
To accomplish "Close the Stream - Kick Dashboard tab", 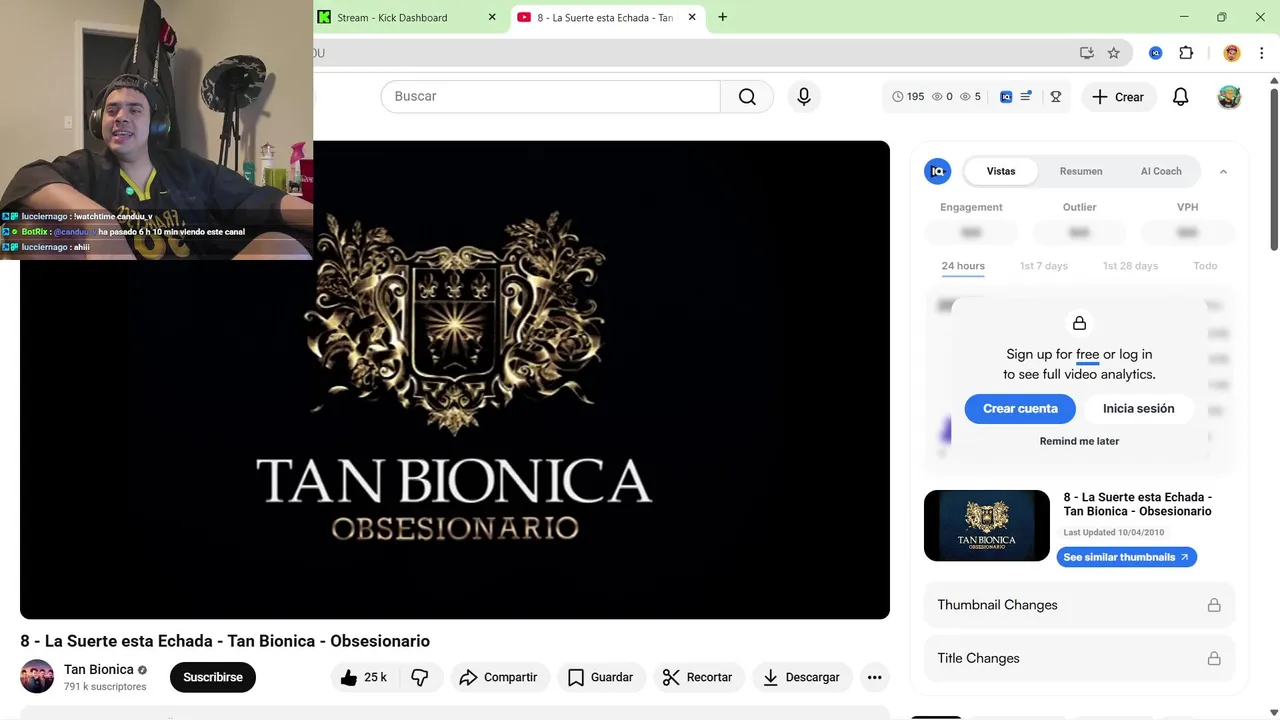I will 492,17.
